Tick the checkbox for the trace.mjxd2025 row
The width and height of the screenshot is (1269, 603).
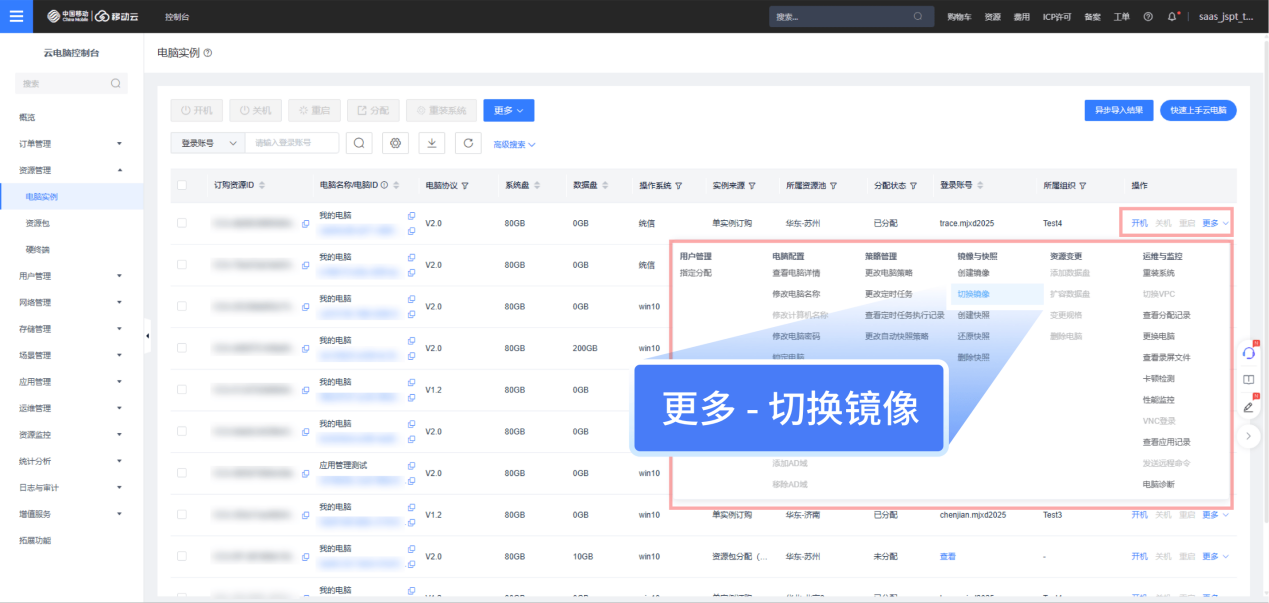click(182, 223)
